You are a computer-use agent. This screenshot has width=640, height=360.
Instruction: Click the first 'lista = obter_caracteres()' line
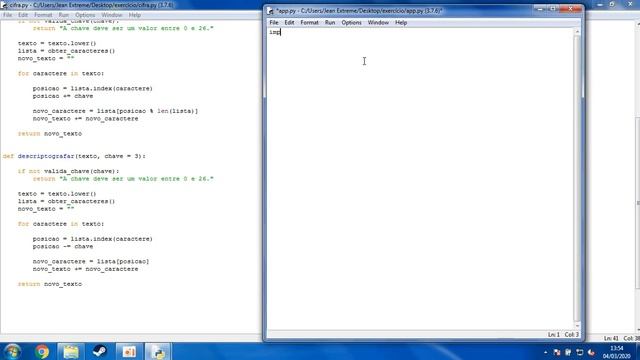point(66,51)
